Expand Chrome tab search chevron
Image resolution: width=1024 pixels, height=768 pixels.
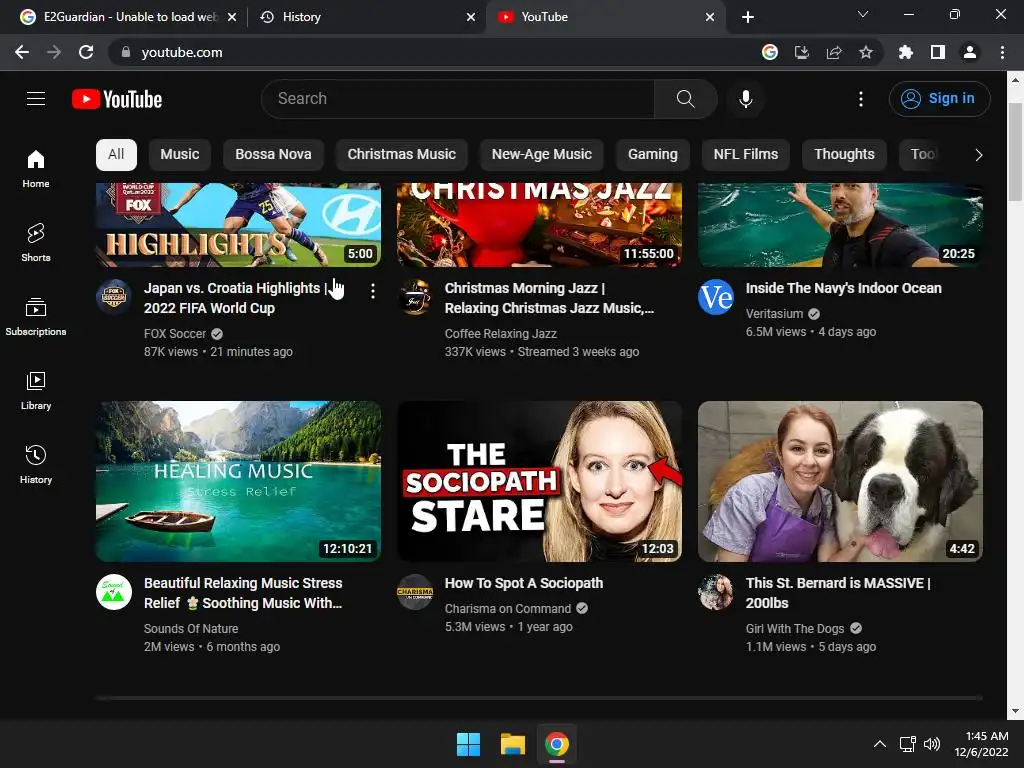(863, 14)
